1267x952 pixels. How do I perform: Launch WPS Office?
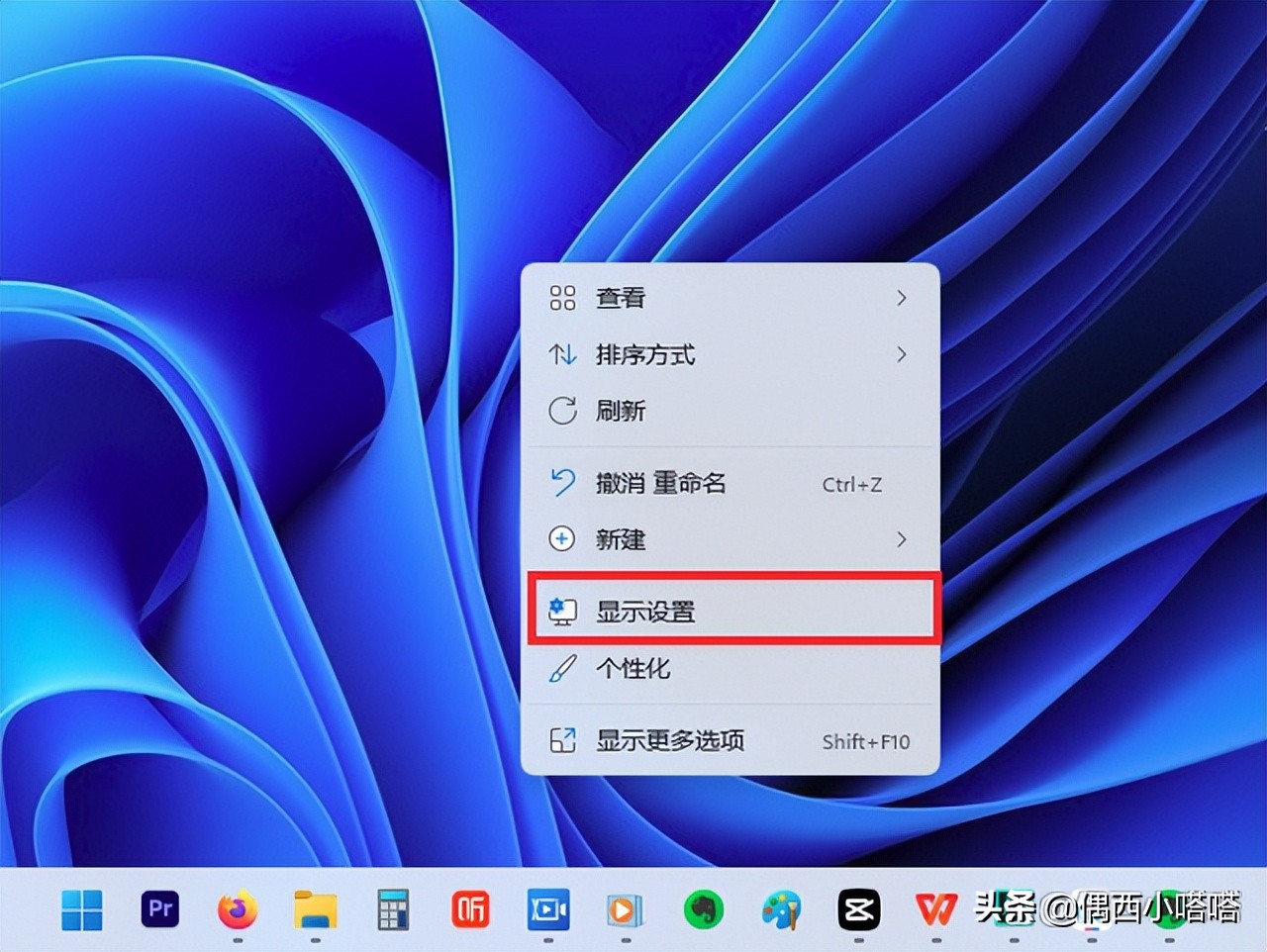pyautogui.click(x=935, y=910)
